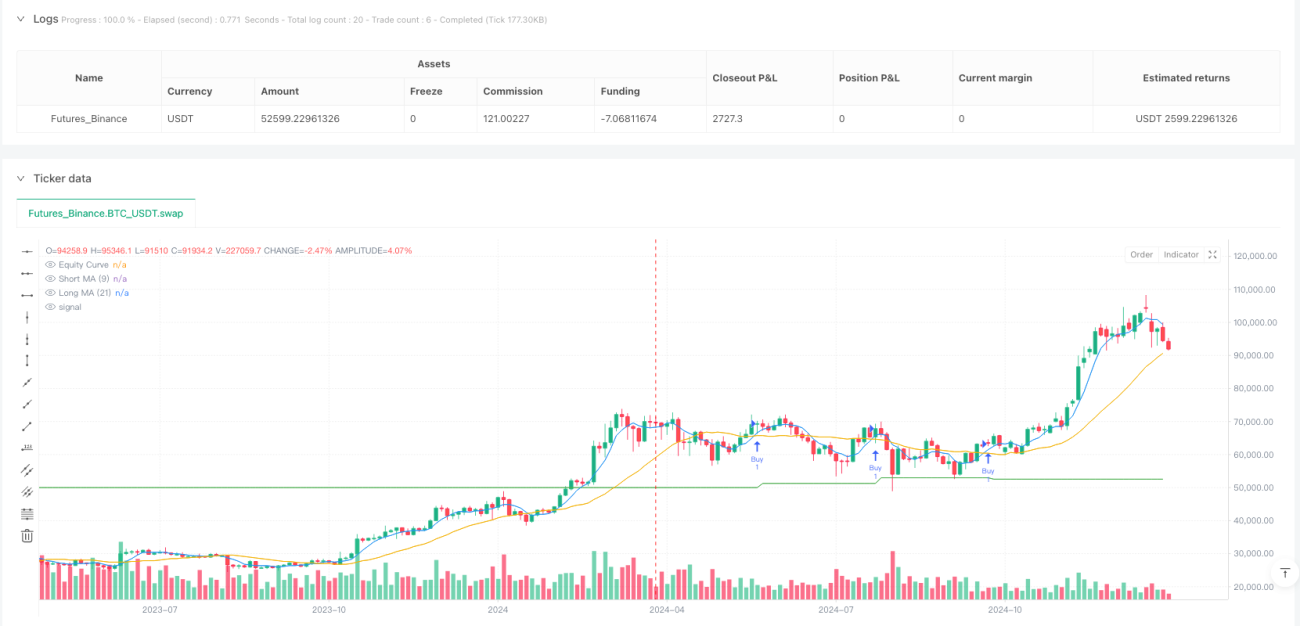Select the vertical straight line tool
The image size is (1300, 626).
27,316
